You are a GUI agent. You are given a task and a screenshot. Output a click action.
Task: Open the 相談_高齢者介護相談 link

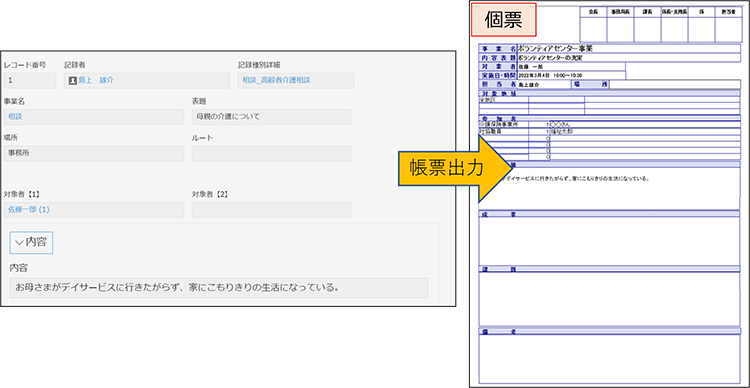[x=276, y=81]
